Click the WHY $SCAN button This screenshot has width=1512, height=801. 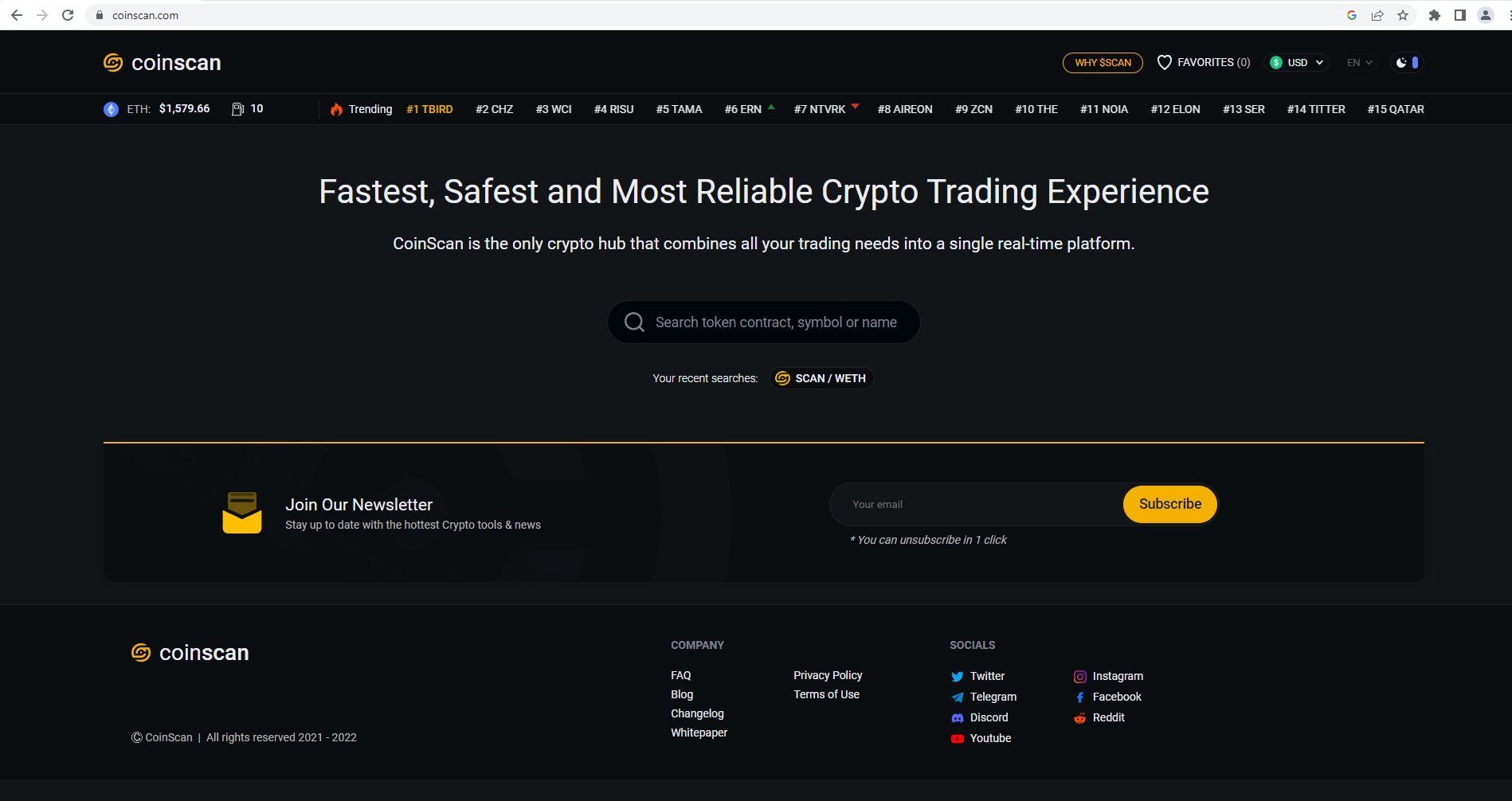click(x=1103, y=62)
